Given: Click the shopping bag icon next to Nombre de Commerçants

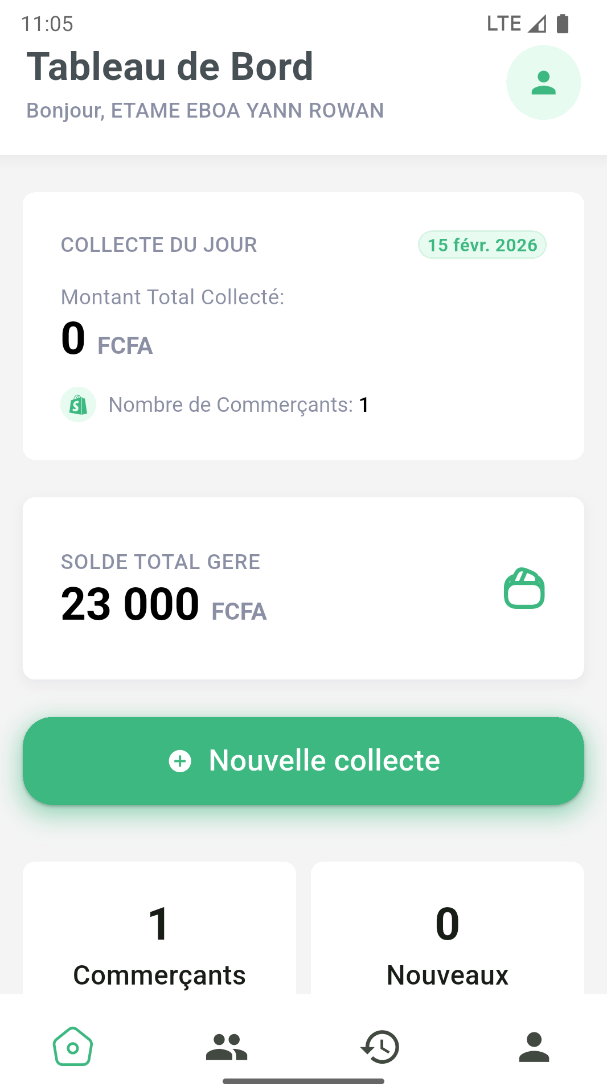Looking at the screenshot, I should tap(78, 404).
